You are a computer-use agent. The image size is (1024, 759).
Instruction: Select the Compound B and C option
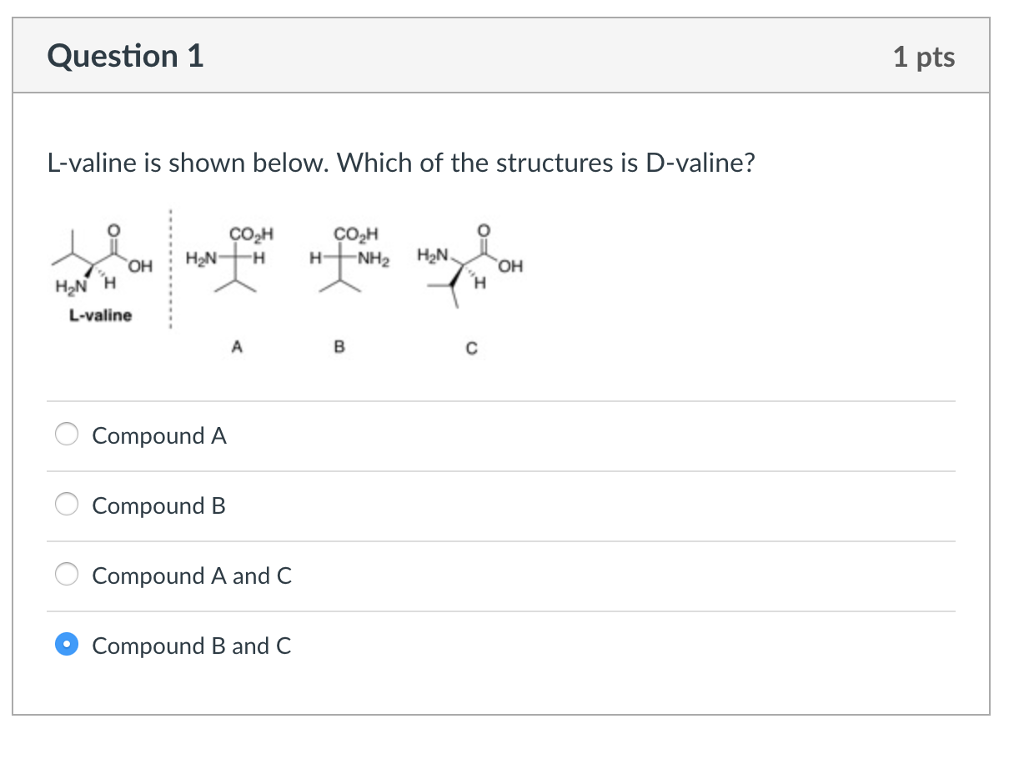pyautogui.click(x=66, y=645)
